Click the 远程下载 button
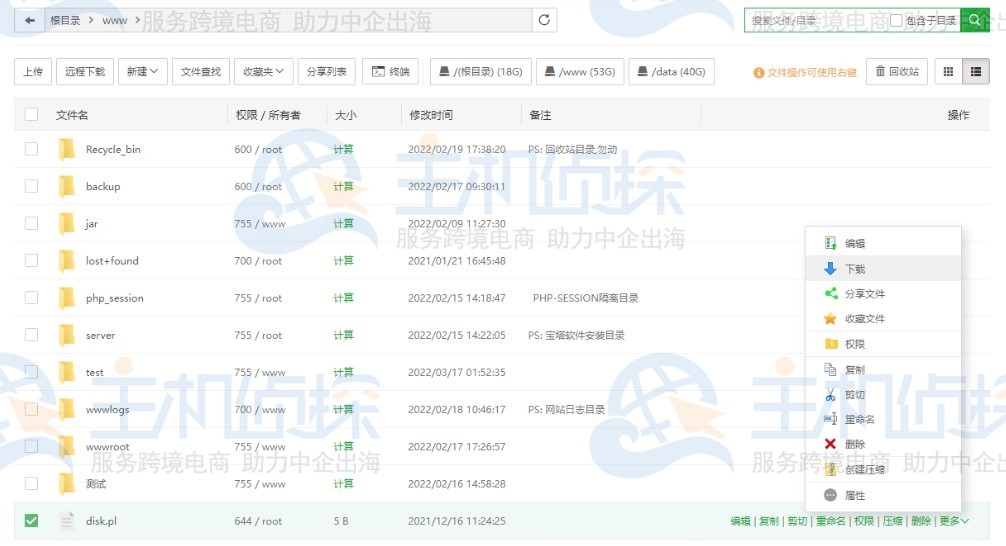 point(85,72)
